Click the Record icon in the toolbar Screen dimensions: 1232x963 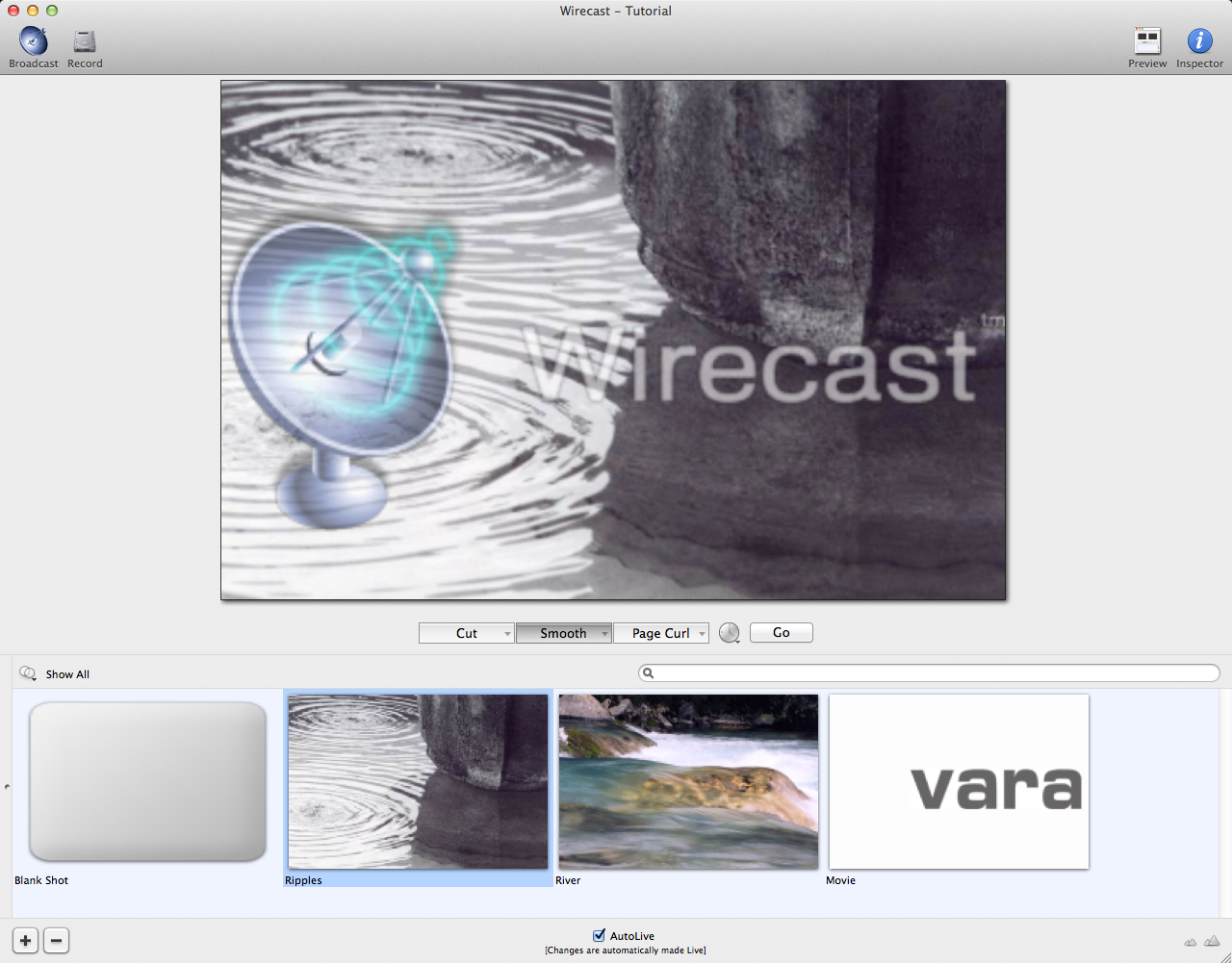(x=84, y=41)
